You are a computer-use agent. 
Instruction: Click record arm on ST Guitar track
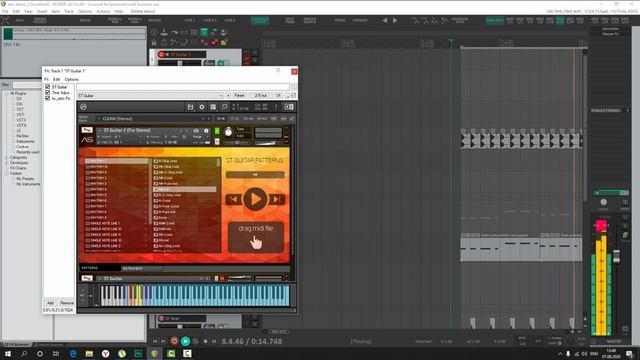pyautogui.click(x=161, y=54)
